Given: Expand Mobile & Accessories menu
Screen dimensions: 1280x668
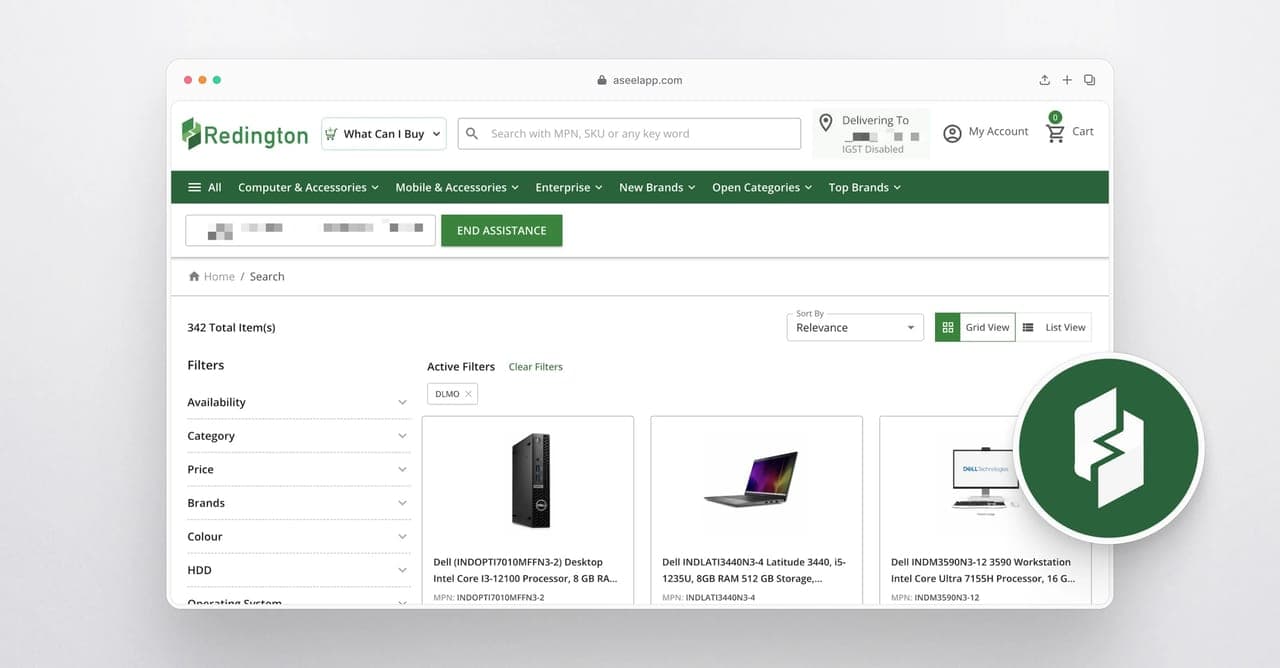Looking at the screenshot, I should [457, 187].
